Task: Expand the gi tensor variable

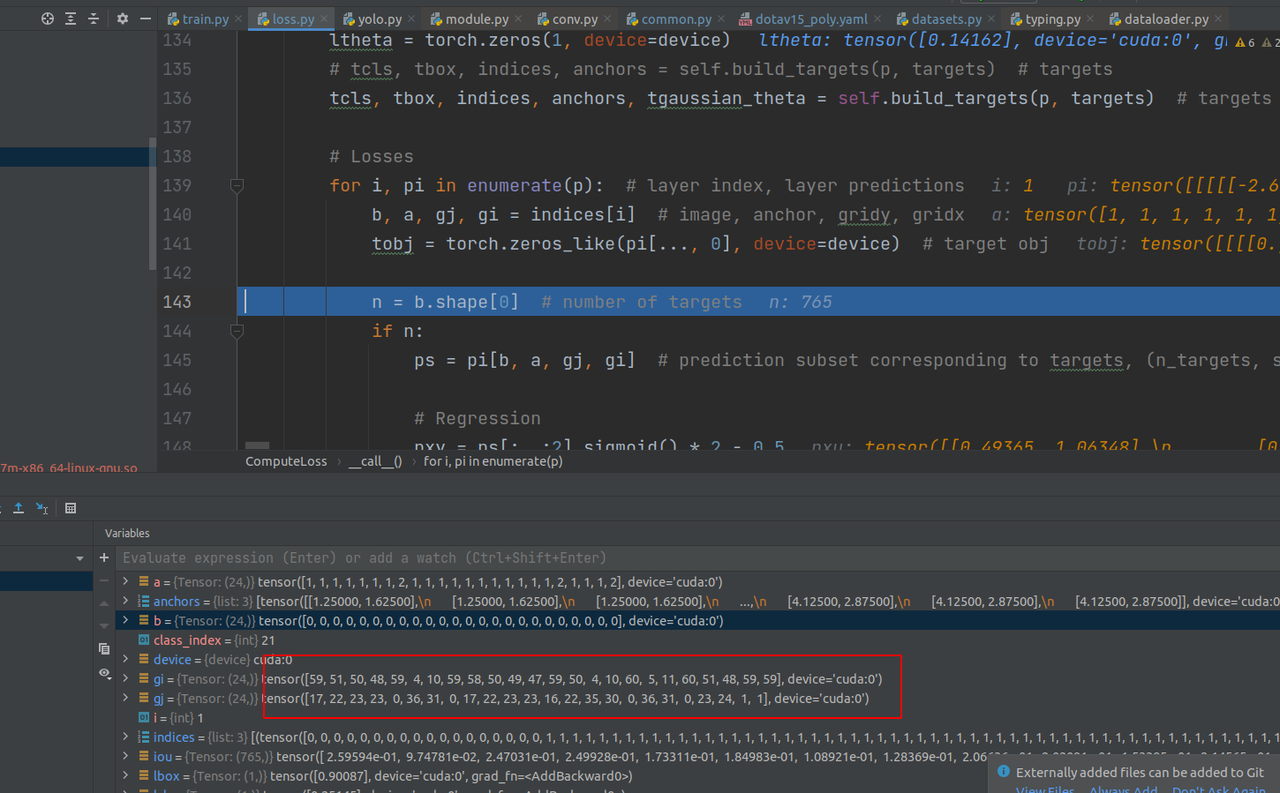Action: pyautogui.click(x=125, y=679)
